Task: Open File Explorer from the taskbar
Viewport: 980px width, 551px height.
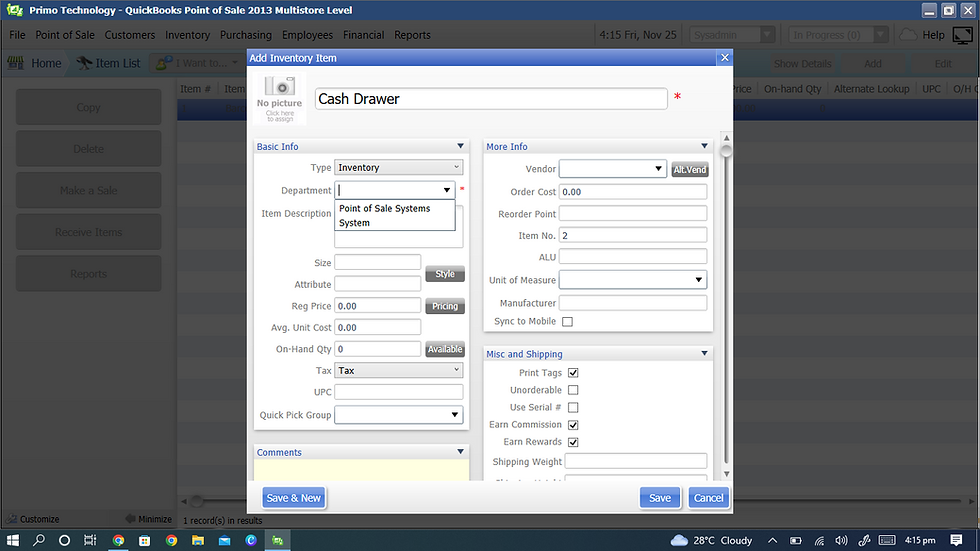Action: tap(198, 540)
